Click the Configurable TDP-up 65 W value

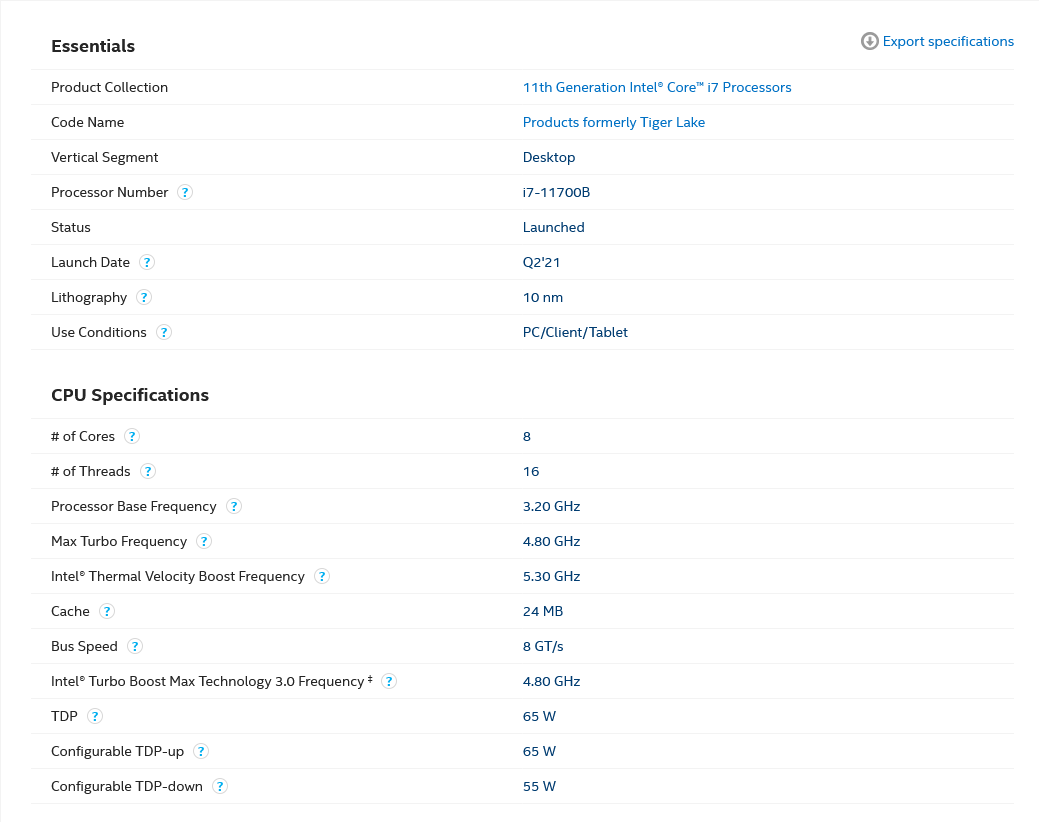click(539, 752)
